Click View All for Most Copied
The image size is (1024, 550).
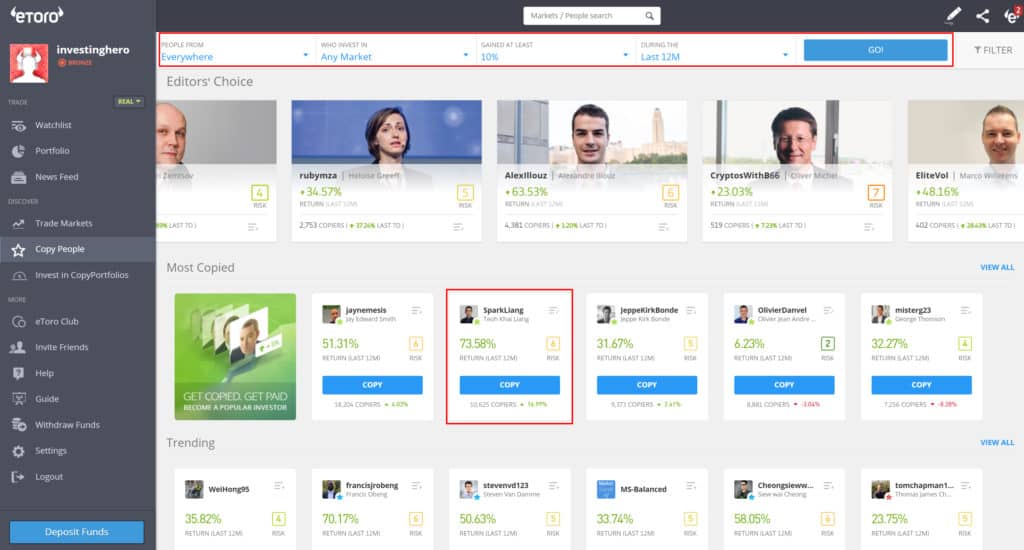tap(997, 267)
